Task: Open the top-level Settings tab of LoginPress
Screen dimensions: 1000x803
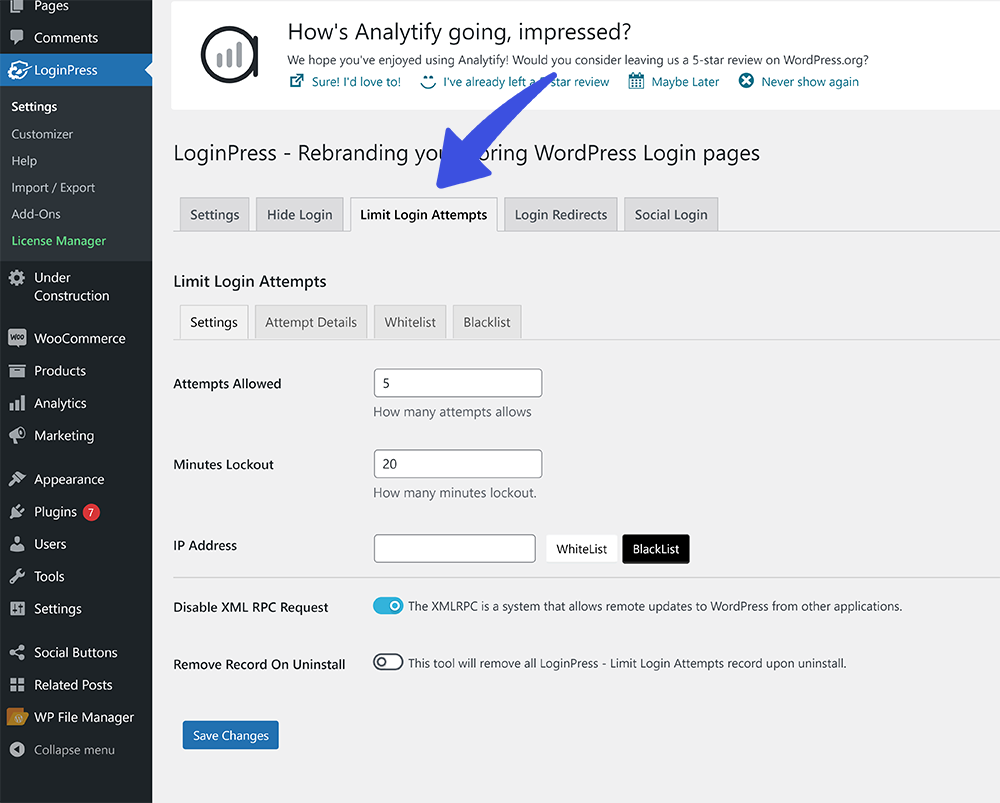Action: pos(214,214)
